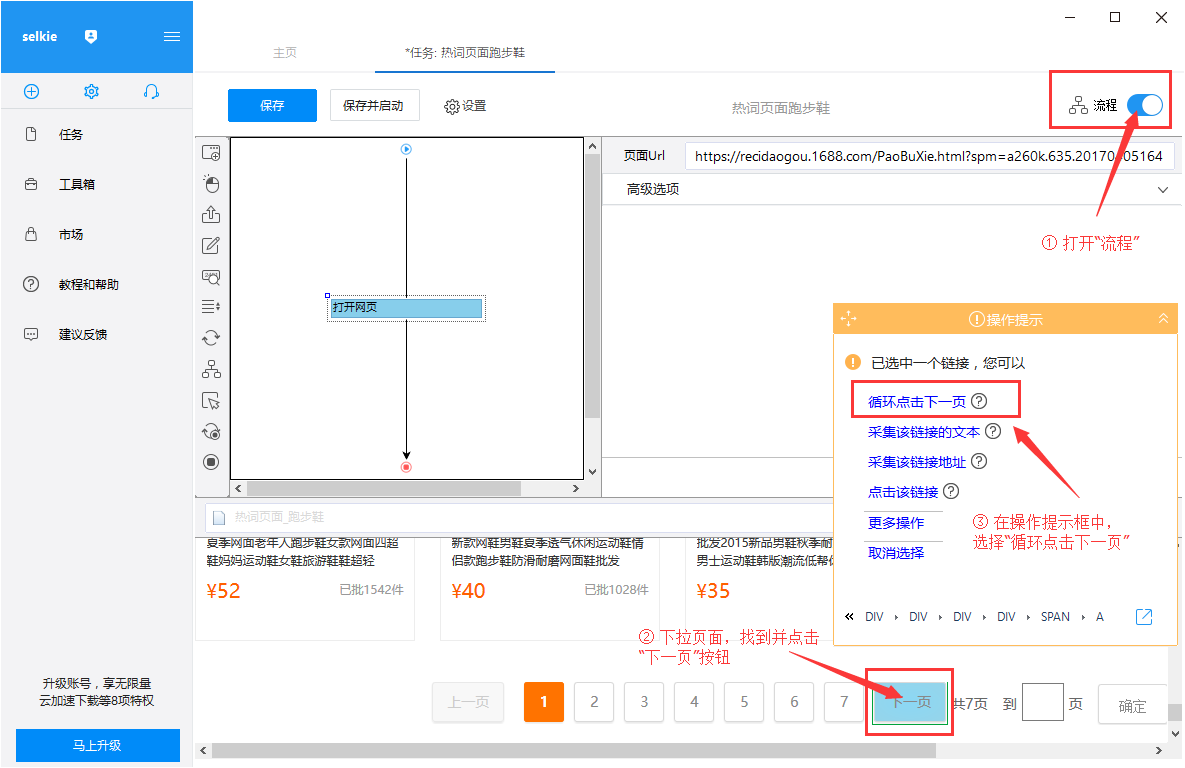Image resolution: width=1185 pixels, height=768 pixels.
Task: Click the page number jump input box
Action: 1043,702
